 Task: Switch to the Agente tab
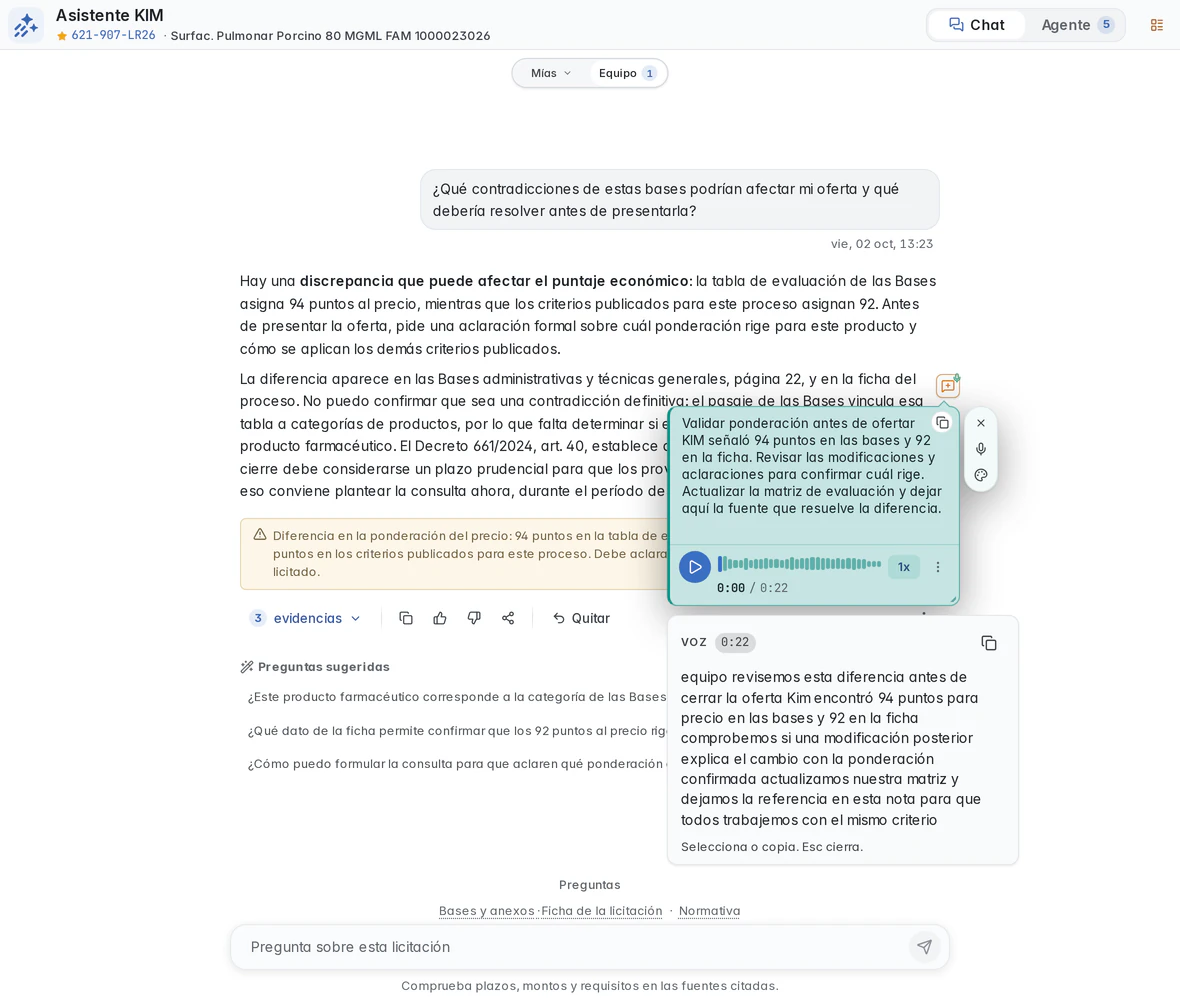[1076, 25]
